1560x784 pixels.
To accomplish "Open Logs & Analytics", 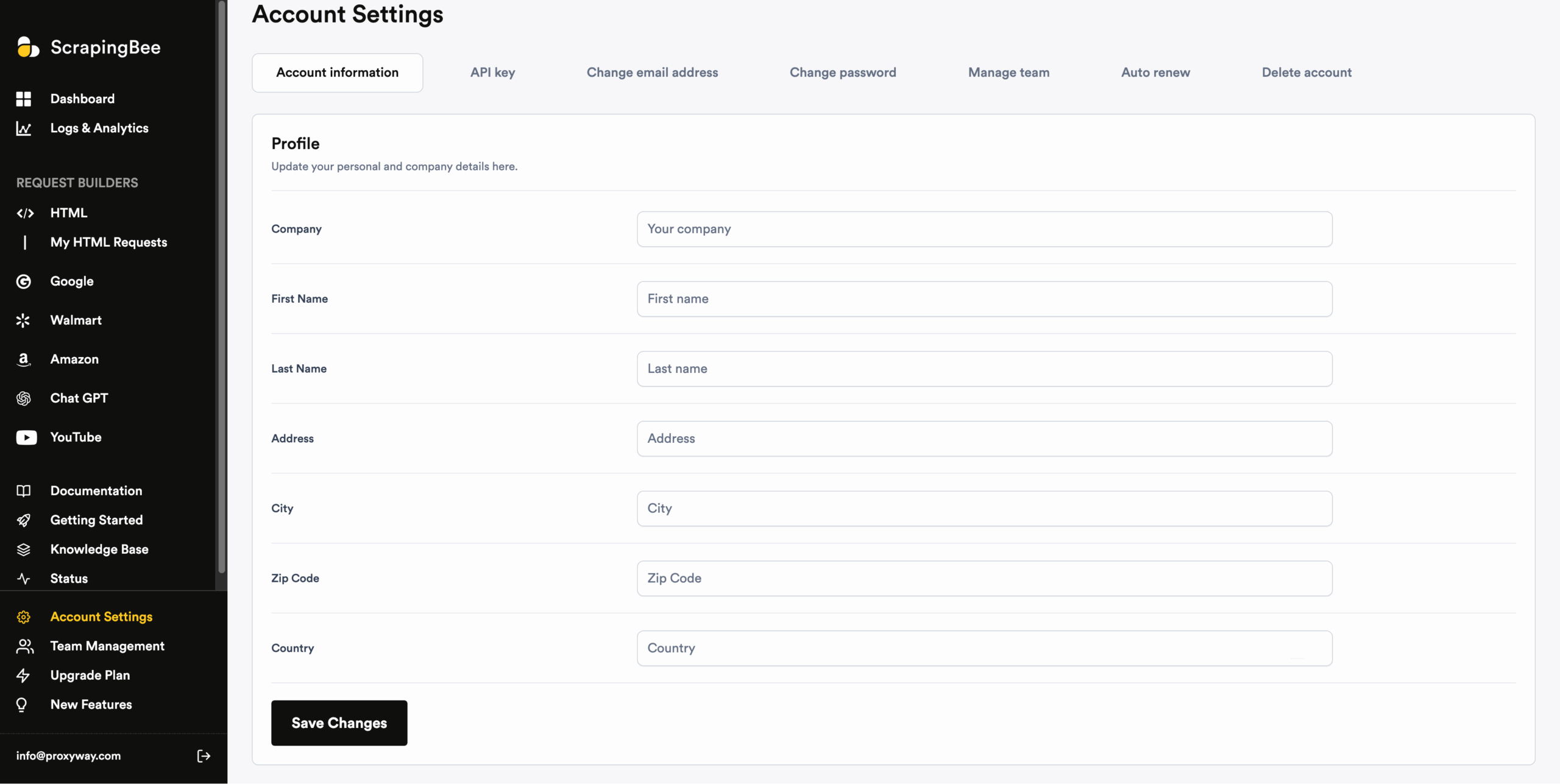I will click(x=99, y=128).
